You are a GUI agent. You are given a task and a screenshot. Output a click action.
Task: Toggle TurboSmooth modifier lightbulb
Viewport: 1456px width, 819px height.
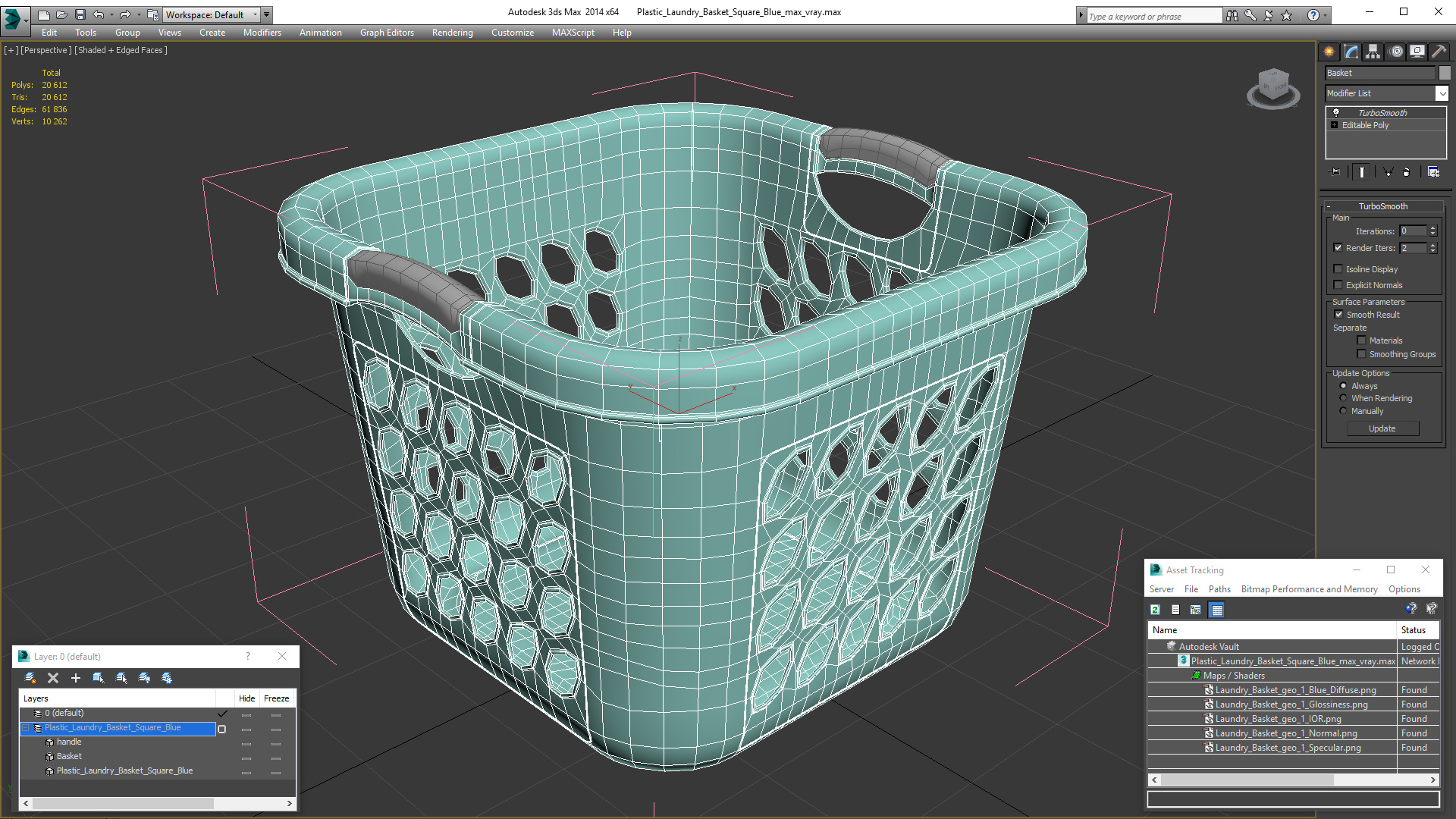click(1336, 112)
